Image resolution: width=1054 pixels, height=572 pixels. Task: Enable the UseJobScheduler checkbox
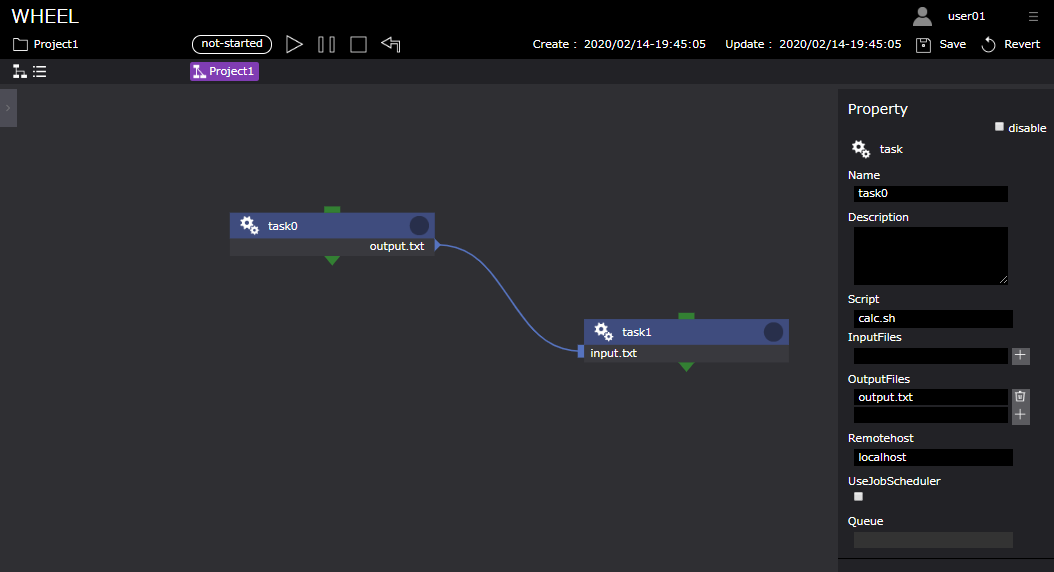(858, 496)
